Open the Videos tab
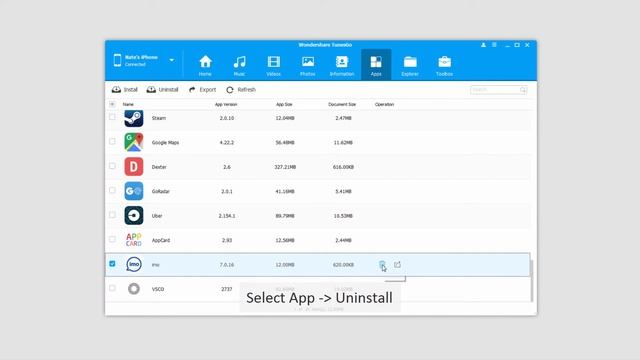The image size is (640, 360). [x=273, y=65]
